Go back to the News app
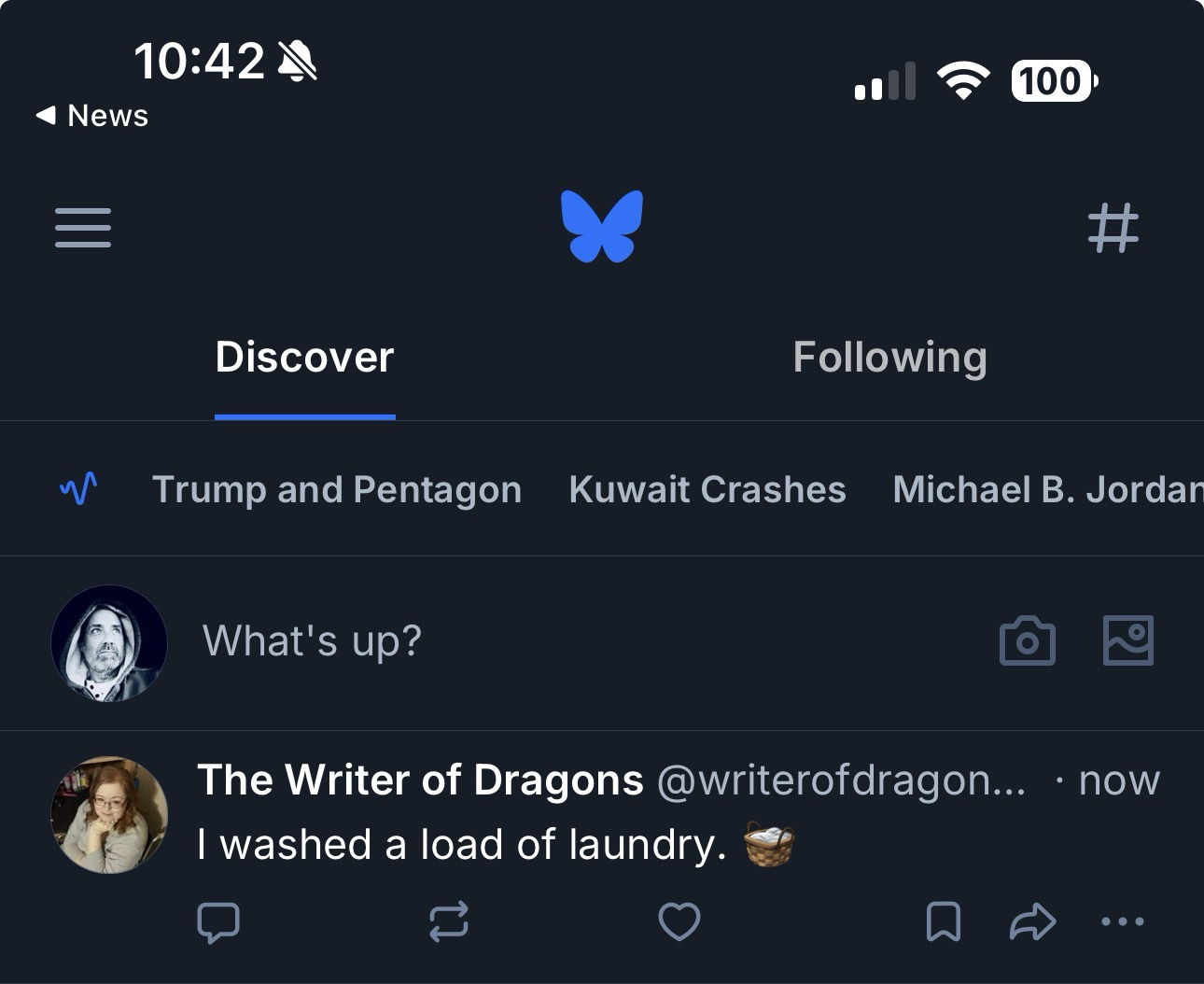The image size is (1204, 984). coord(92,116)
